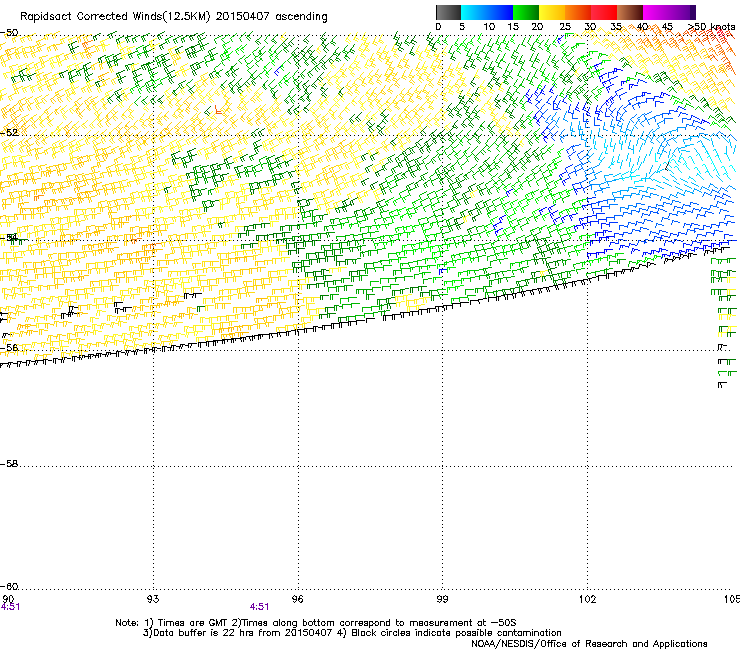Image resolution: width=740 pixels, height=650 pixels.
Task: Click the legend tick label '45'
Action: point(667,27)
